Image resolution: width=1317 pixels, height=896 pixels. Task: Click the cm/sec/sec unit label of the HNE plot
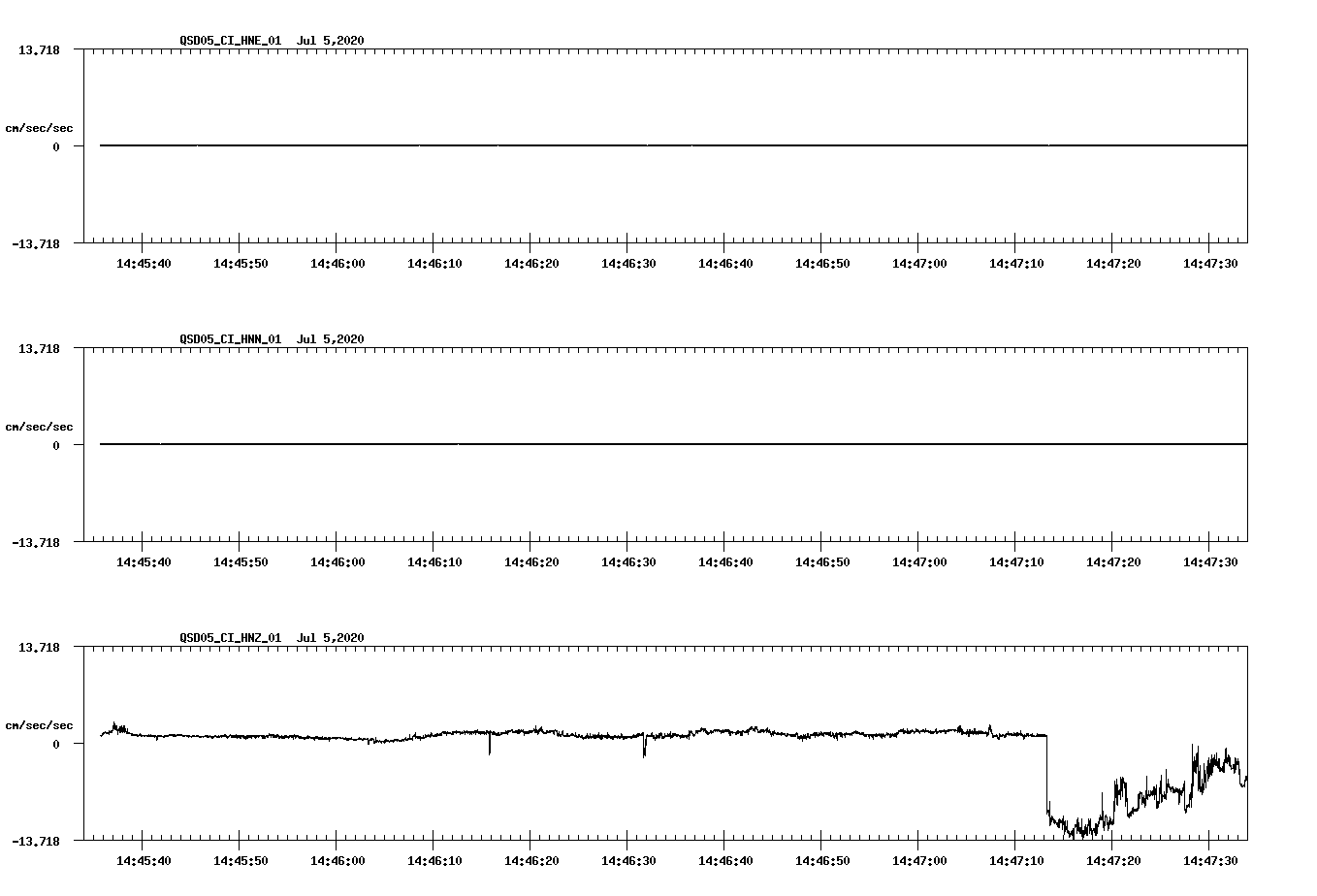(39, 128)
